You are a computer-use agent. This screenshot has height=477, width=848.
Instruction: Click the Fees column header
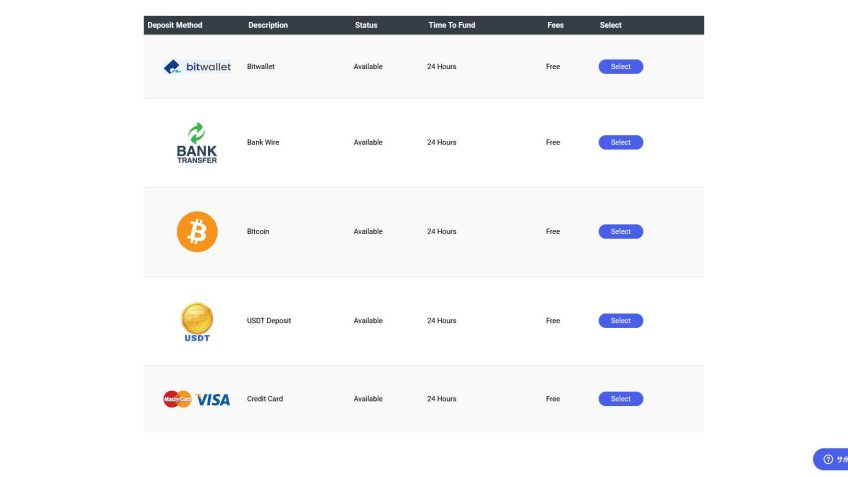(555, 25)
